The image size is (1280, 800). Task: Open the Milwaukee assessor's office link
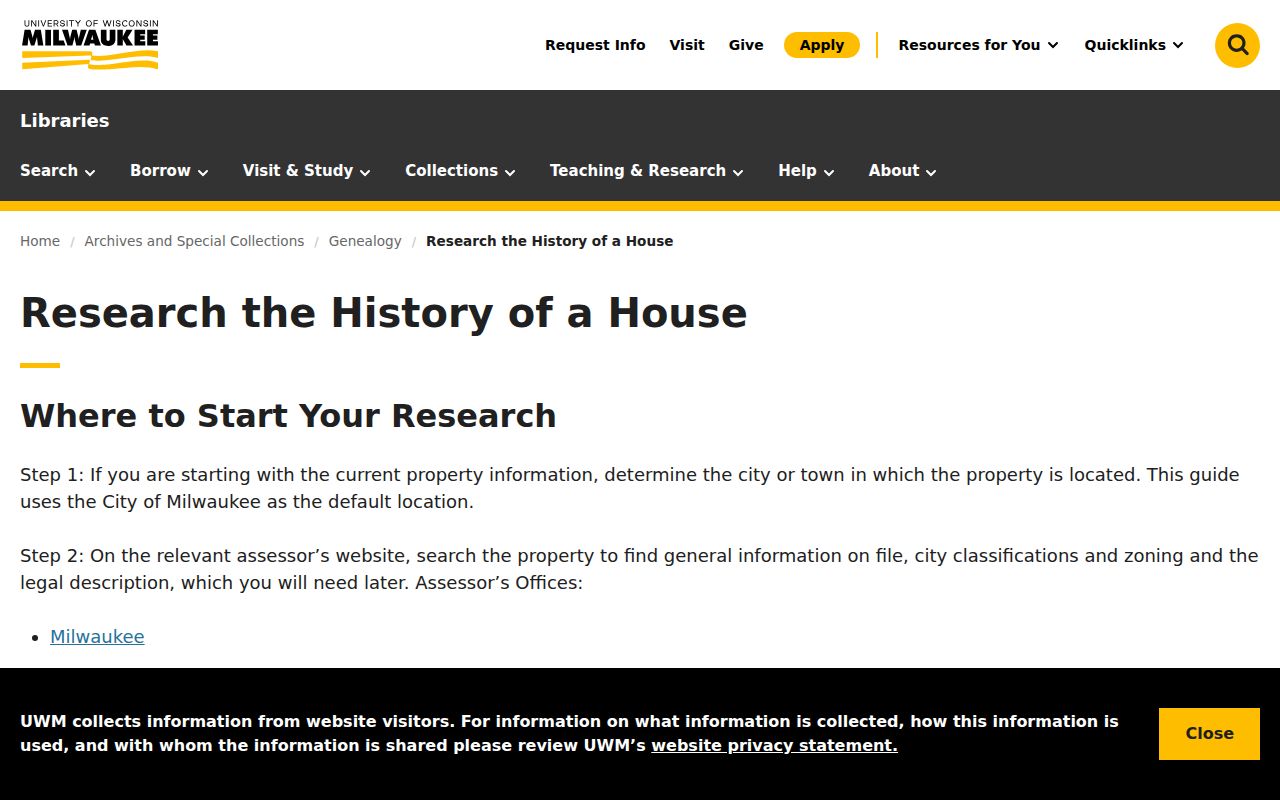tap(97, 637)
